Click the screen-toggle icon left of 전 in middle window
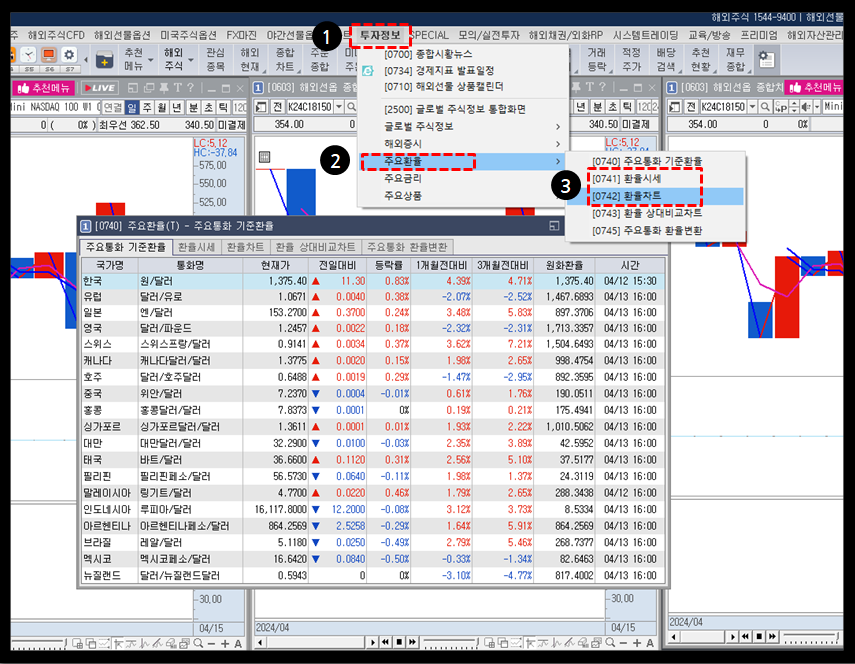The width and height of the screenshot is (855, 664). pyautogui.click(x=261, y=107)
